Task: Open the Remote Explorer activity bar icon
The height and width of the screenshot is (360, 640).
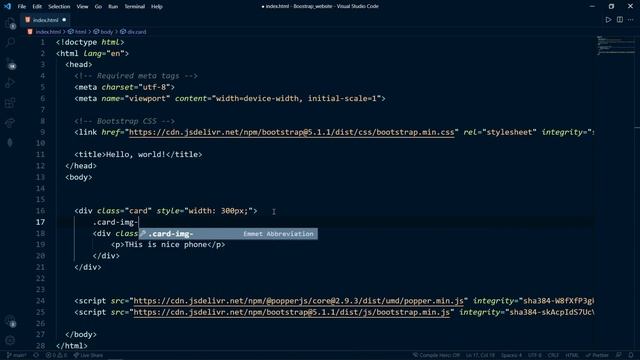Action: 10,122
